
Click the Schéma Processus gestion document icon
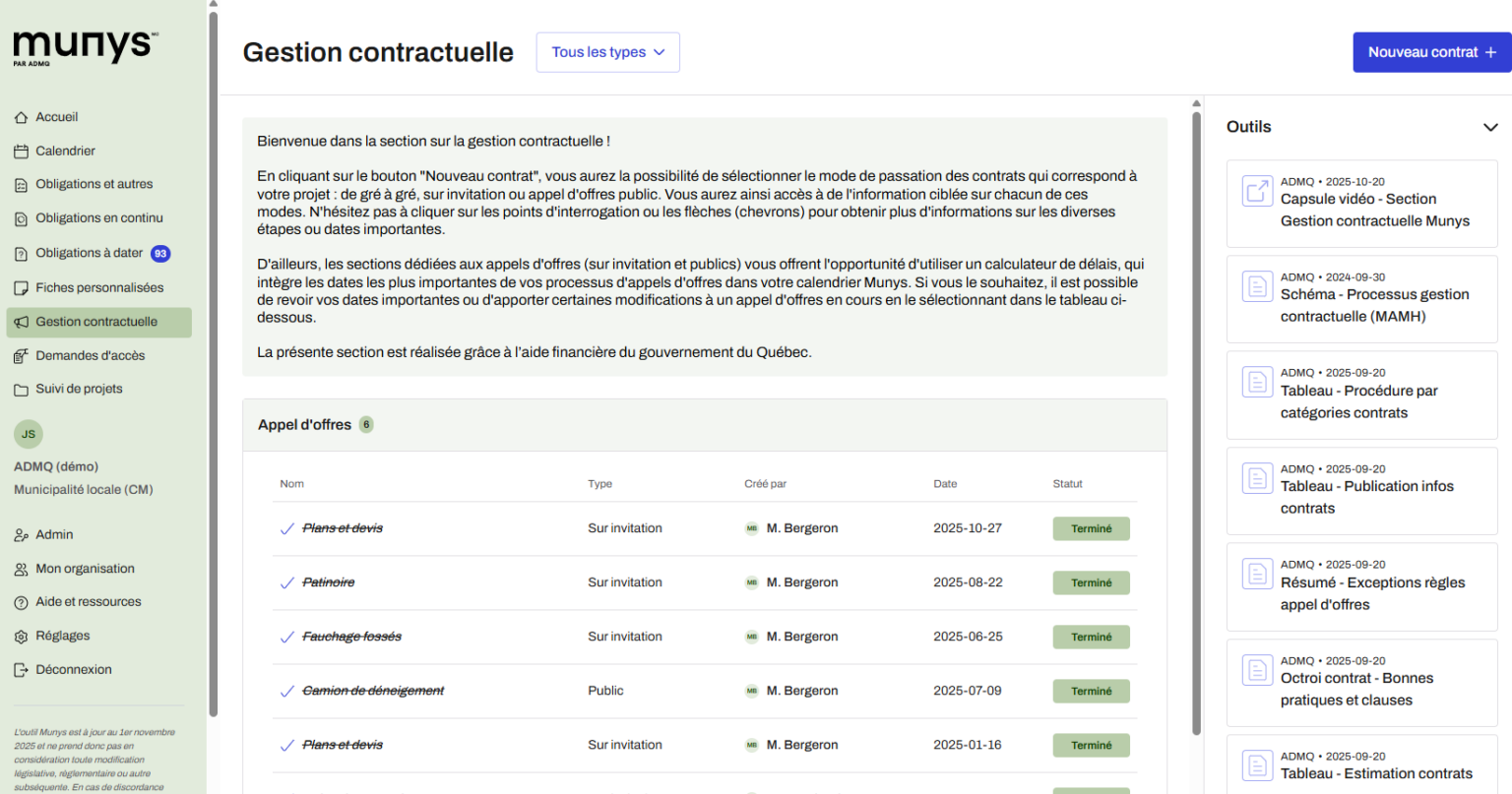(1257, 286)
